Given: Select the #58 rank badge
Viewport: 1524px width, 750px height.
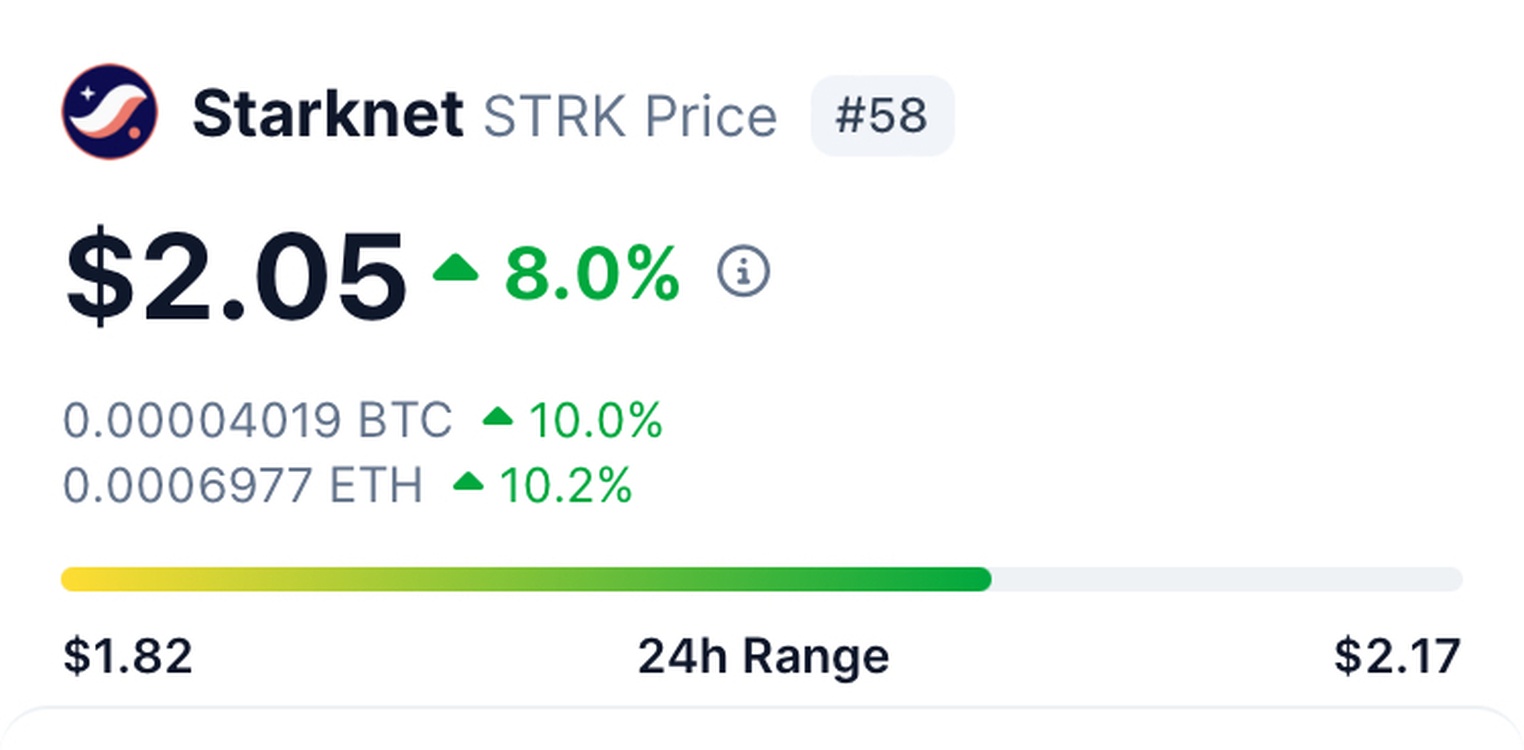Looking at the screenshot, I should click(881, 116).
